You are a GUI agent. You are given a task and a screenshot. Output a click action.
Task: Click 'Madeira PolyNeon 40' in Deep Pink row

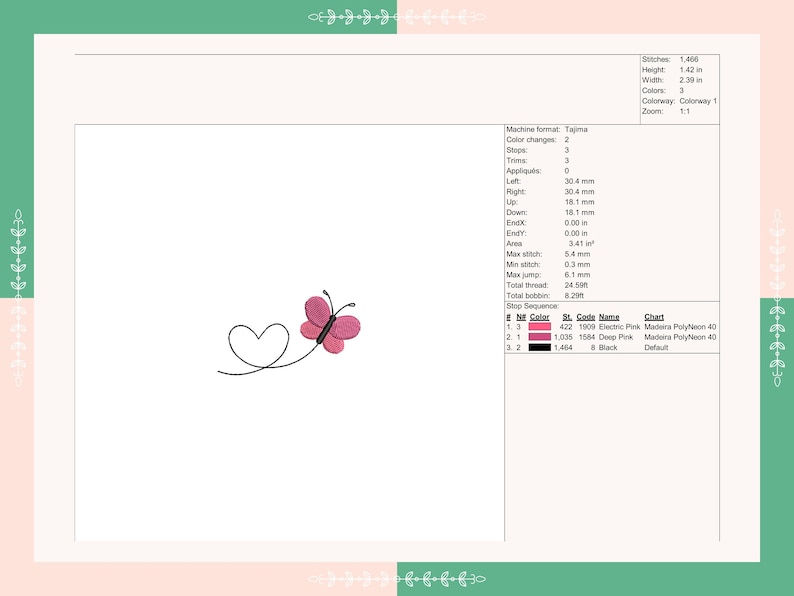click(680, 337)
